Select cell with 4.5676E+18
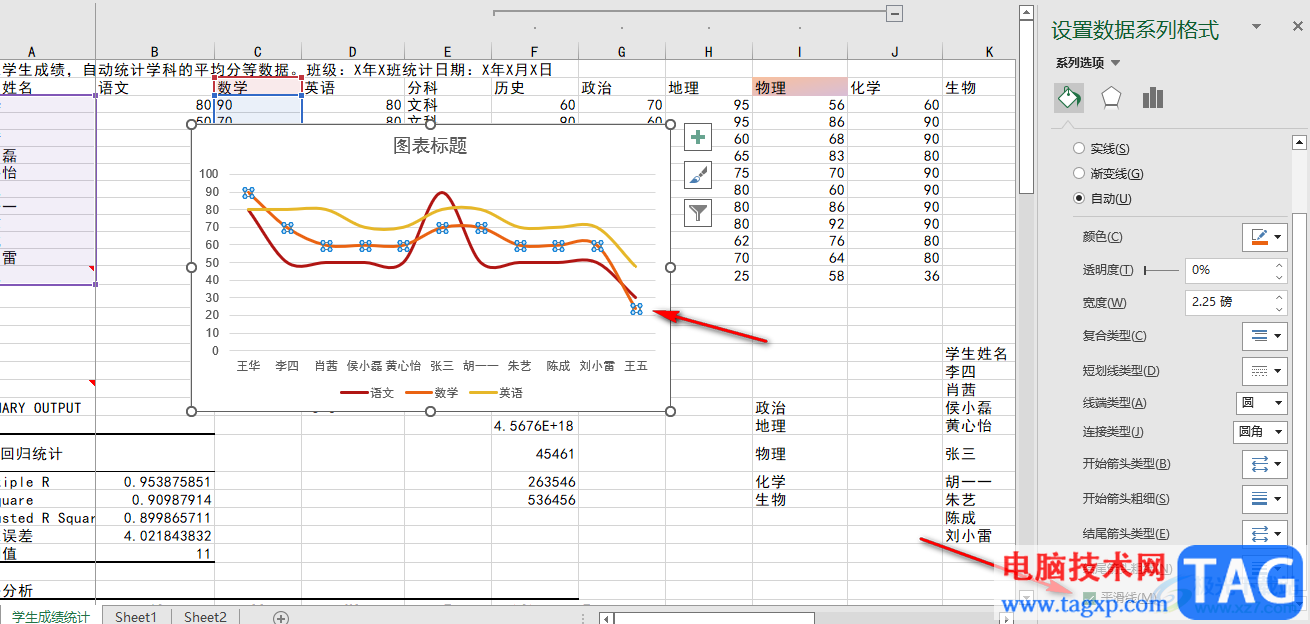This screenshot has height=624, width=1310. (x=535, y=426)
